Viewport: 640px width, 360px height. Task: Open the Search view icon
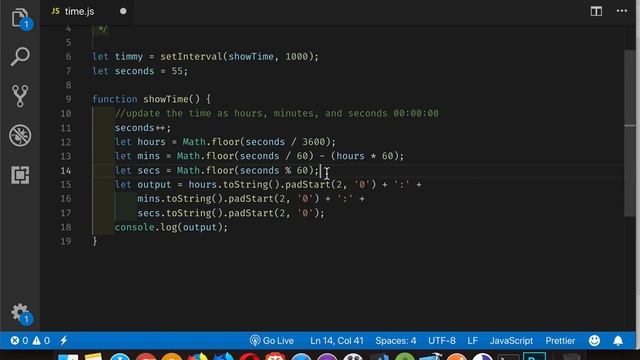coord(20,56)
